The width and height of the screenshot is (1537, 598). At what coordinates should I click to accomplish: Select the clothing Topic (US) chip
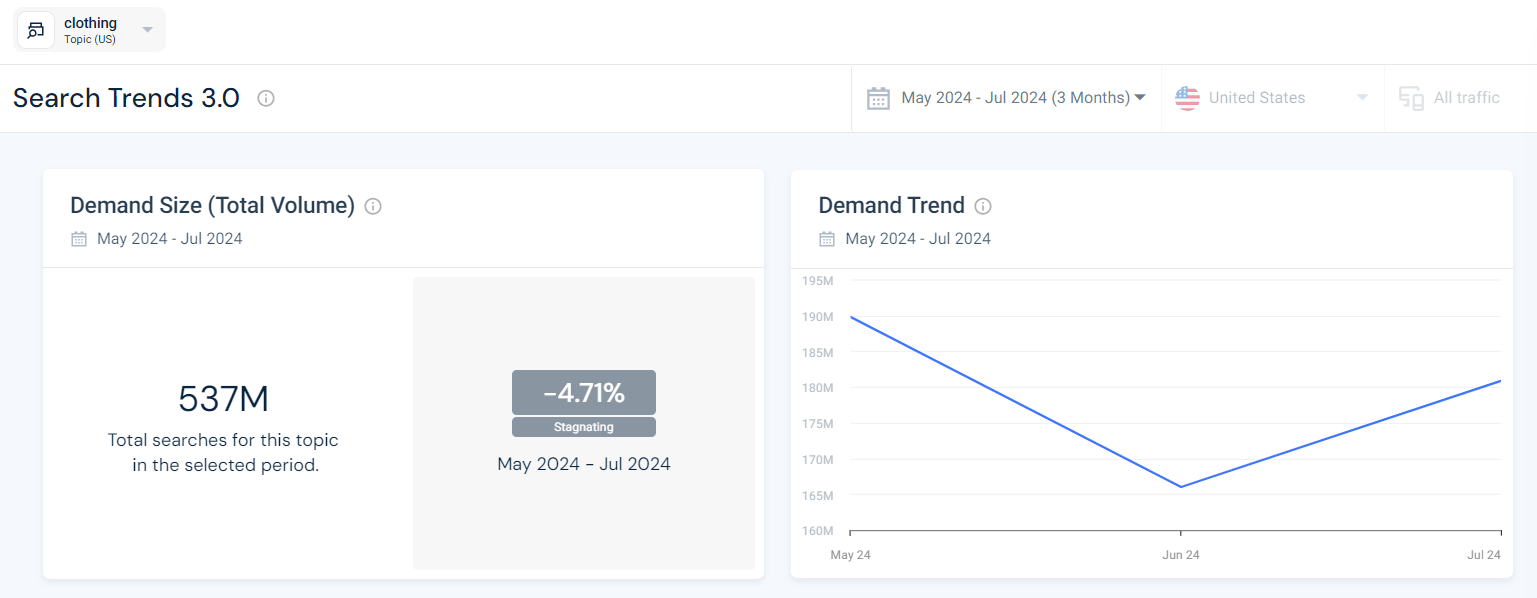(90, 30)
